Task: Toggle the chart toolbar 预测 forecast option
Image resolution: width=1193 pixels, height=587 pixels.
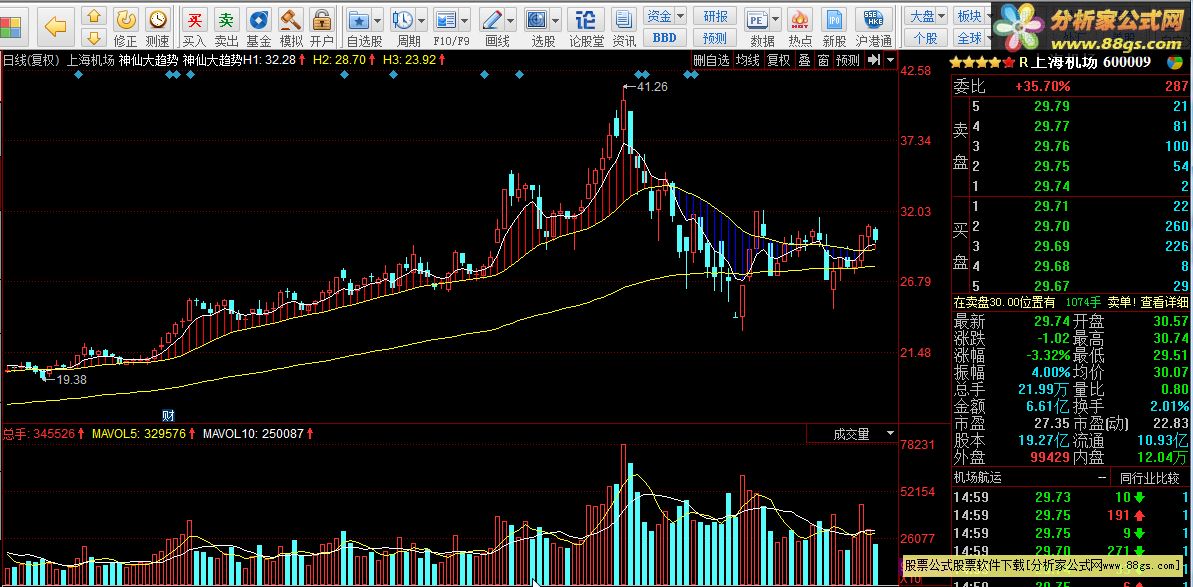Action: (848, 60)
